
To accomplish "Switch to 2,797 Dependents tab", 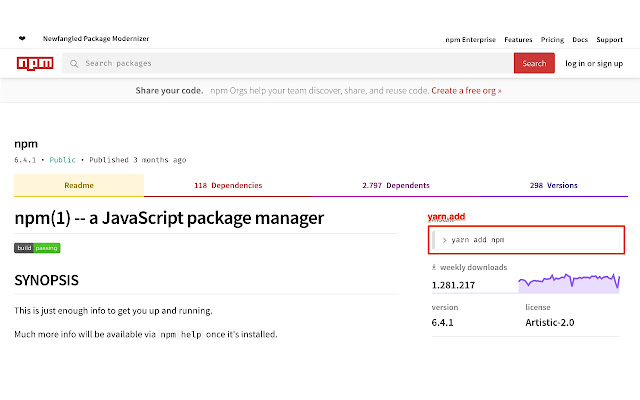I will click(x=396, y=185).
